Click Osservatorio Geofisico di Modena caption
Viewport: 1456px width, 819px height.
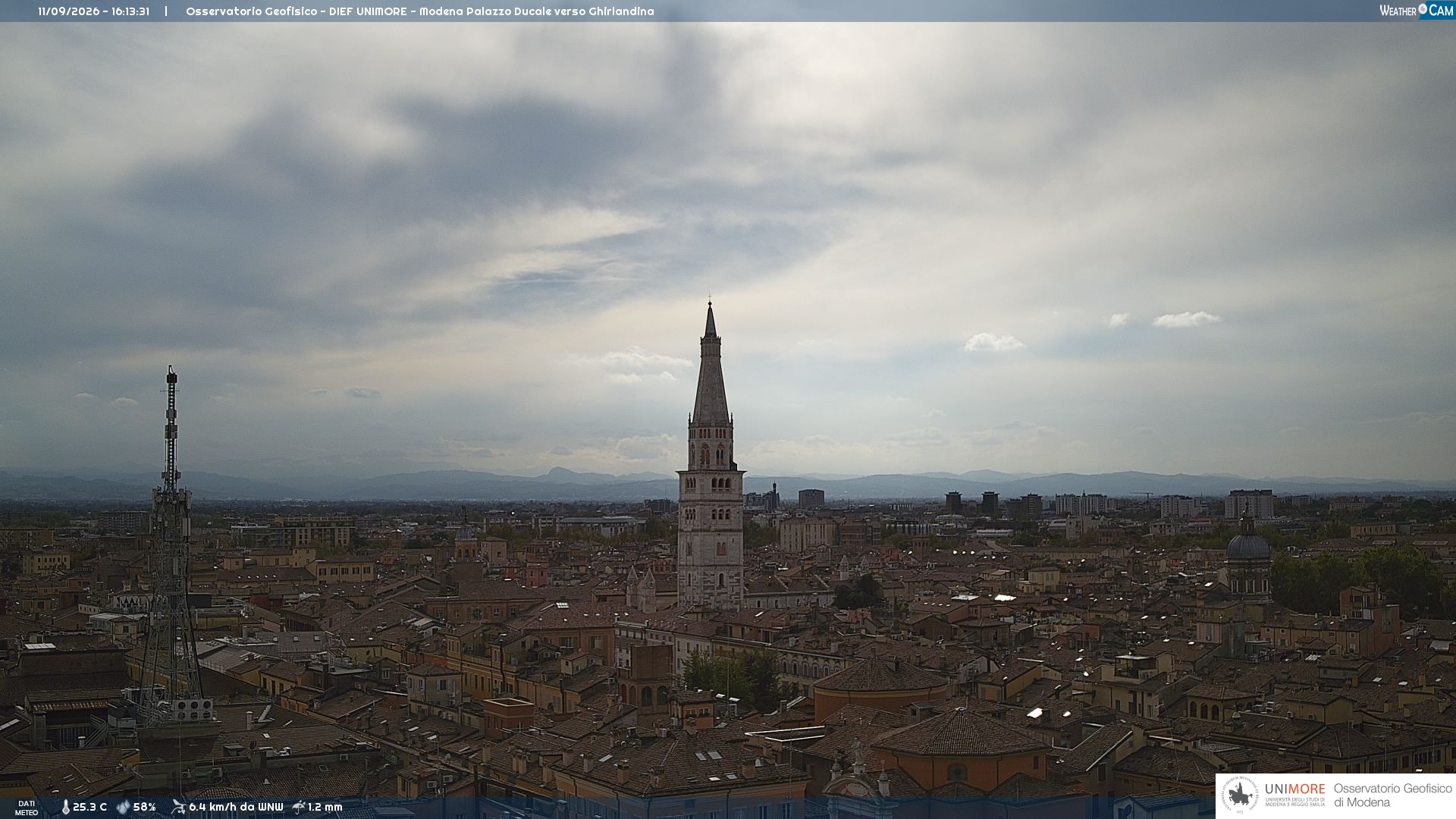1392,795
